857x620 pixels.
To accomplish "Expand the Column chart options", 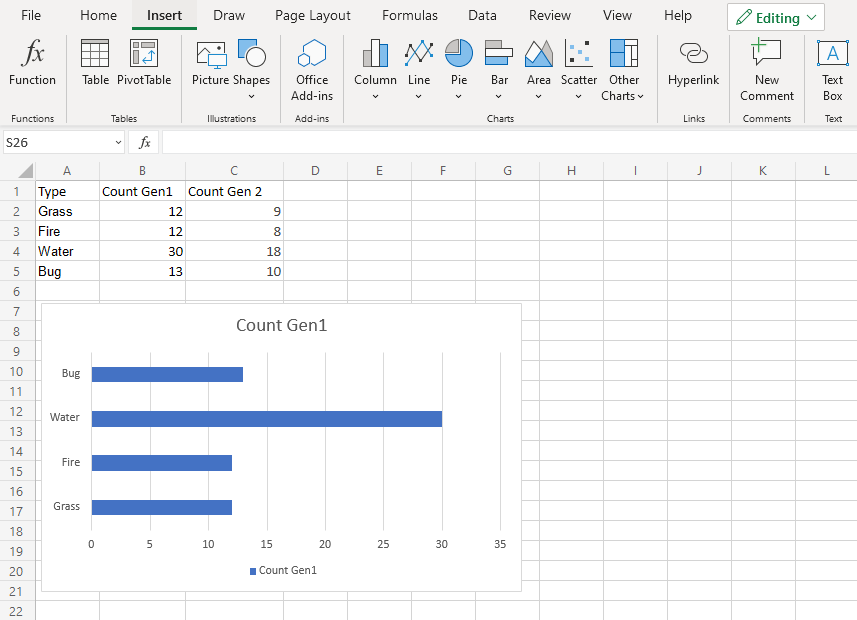I will pyautogui.click(x=375, y=96).
